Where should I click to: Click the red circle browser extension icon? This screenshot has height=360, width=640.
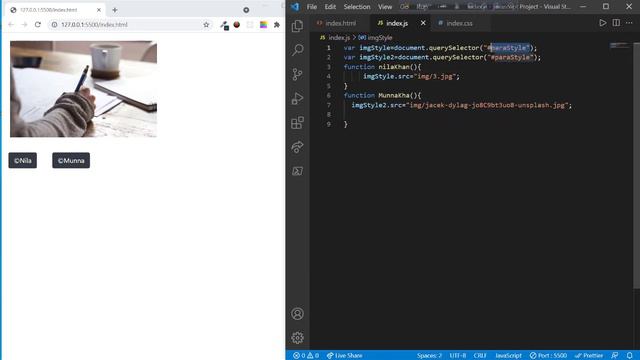[237, 24]
